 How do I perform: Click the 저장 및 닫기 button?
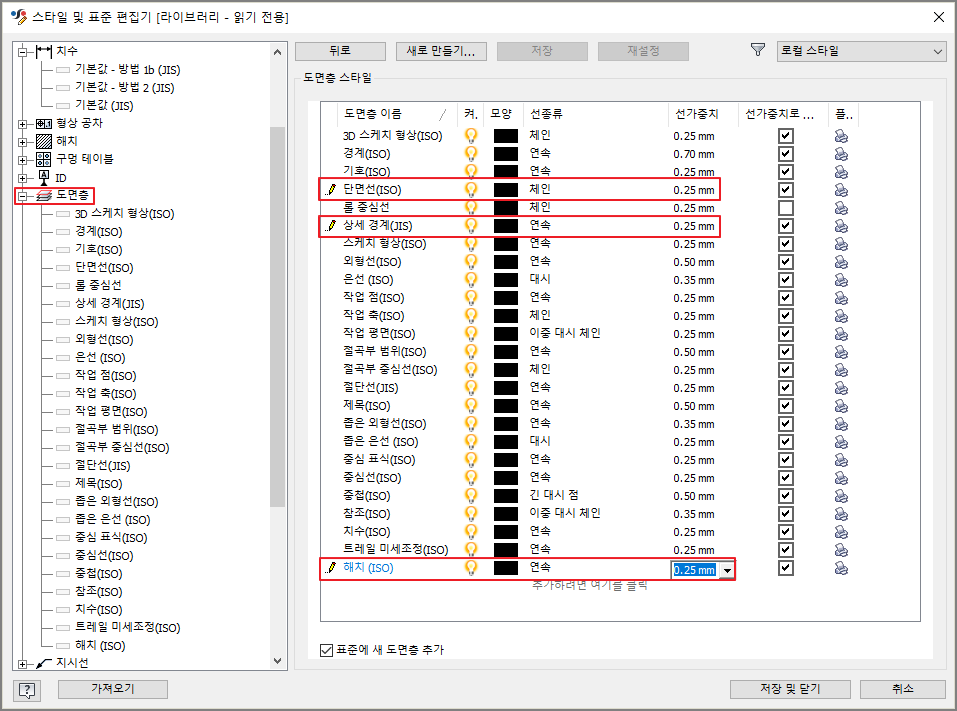[790, 689]
